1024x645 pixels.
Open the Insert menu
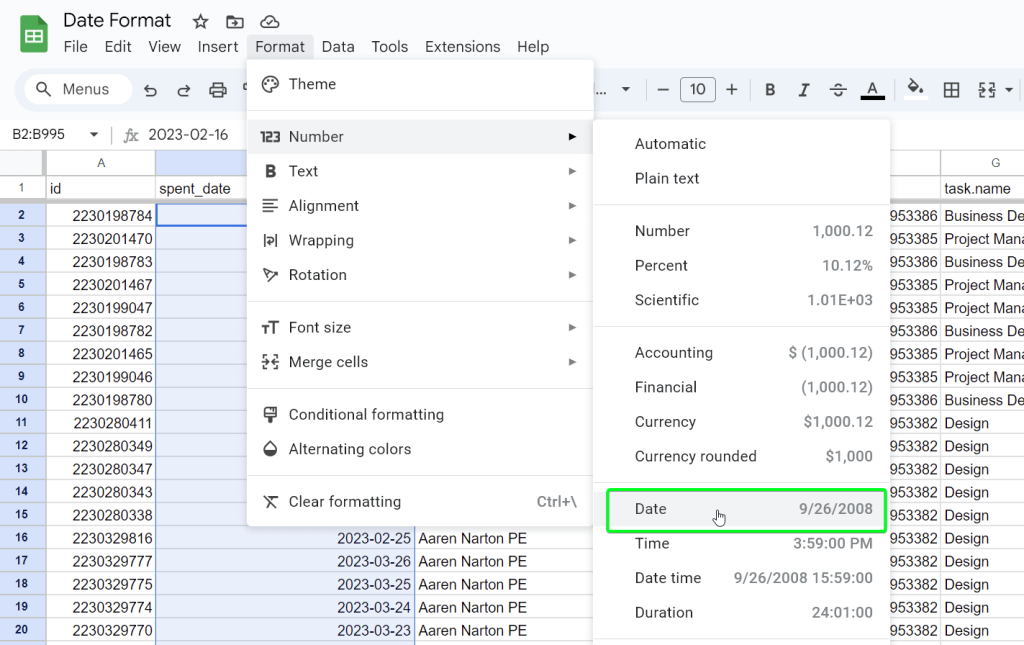(217, 47)
